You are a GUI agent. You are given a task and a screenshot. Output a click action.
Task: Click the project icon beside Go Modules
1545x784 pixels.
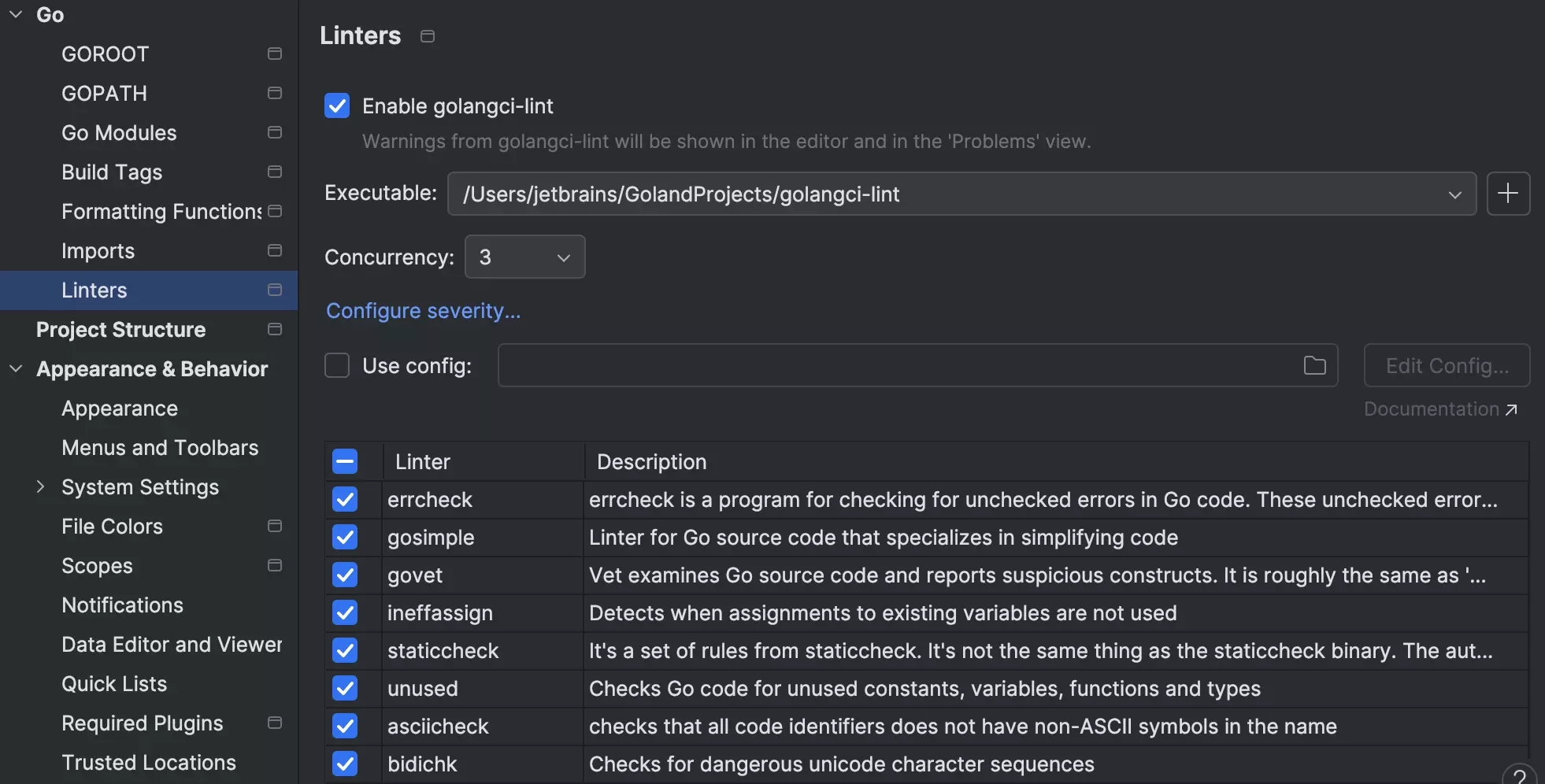click(x=275, y=132)
